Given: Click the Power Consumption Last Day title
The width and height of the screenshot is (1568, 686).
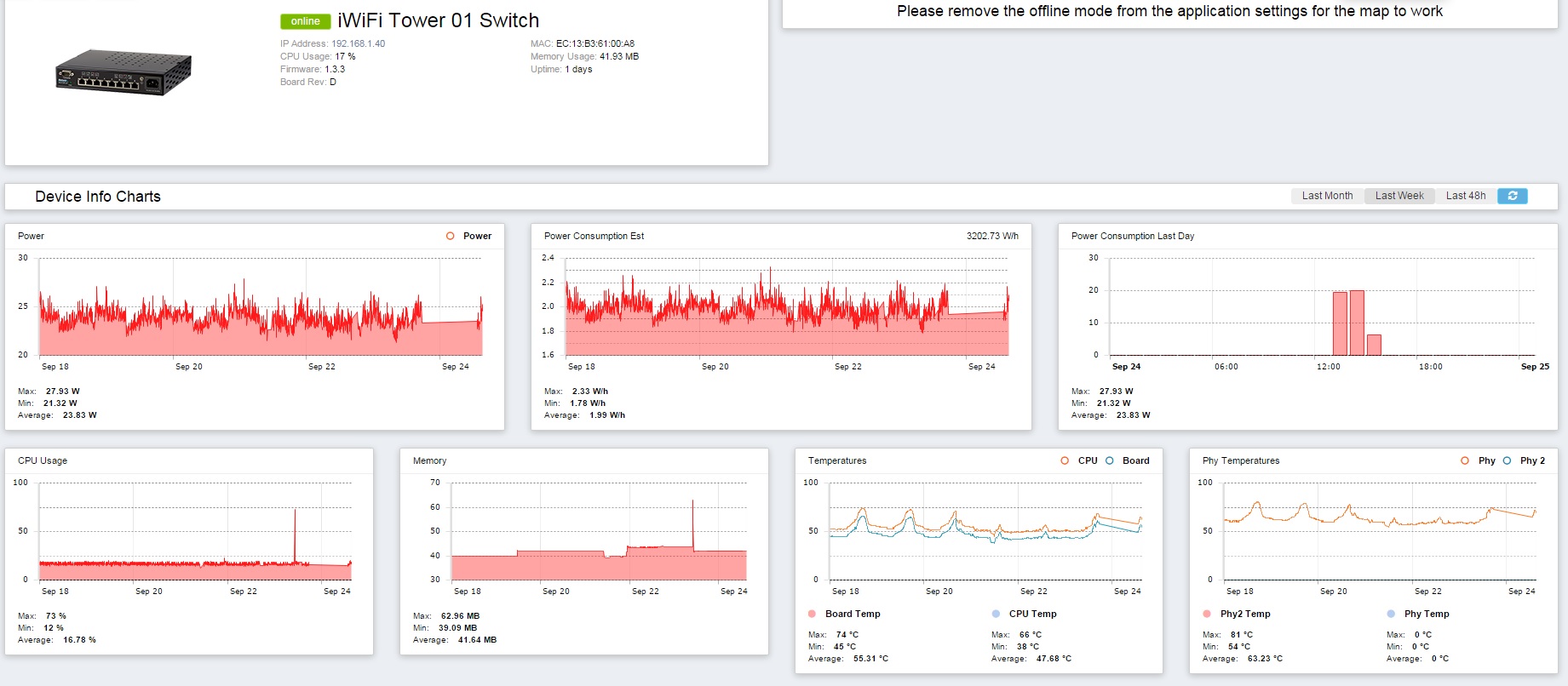Looking at the screenshot, I should click(x=1133, y=236).
